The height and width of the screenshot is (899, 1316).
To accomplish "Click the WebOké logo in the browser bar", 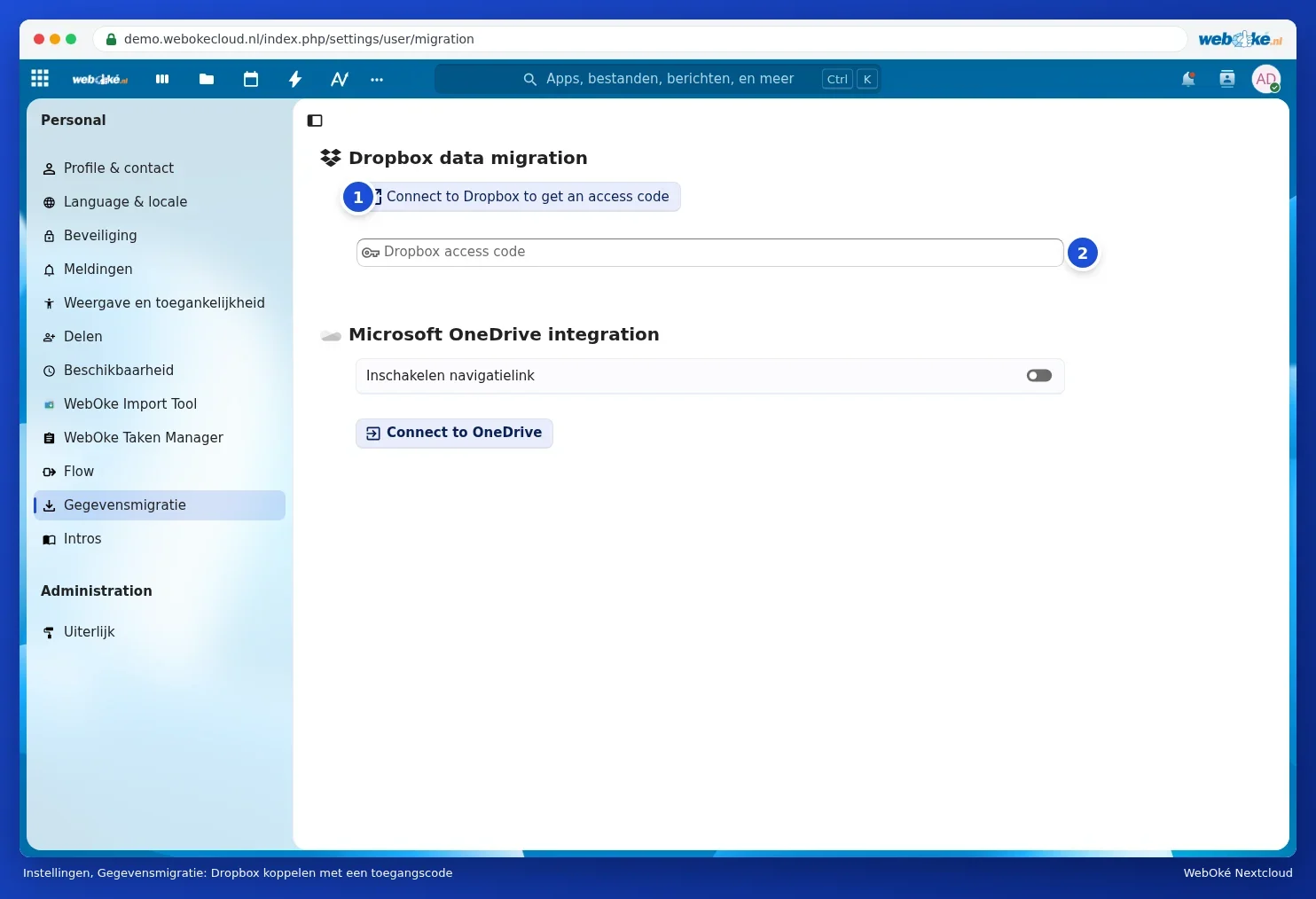I will pos(1240,39).
